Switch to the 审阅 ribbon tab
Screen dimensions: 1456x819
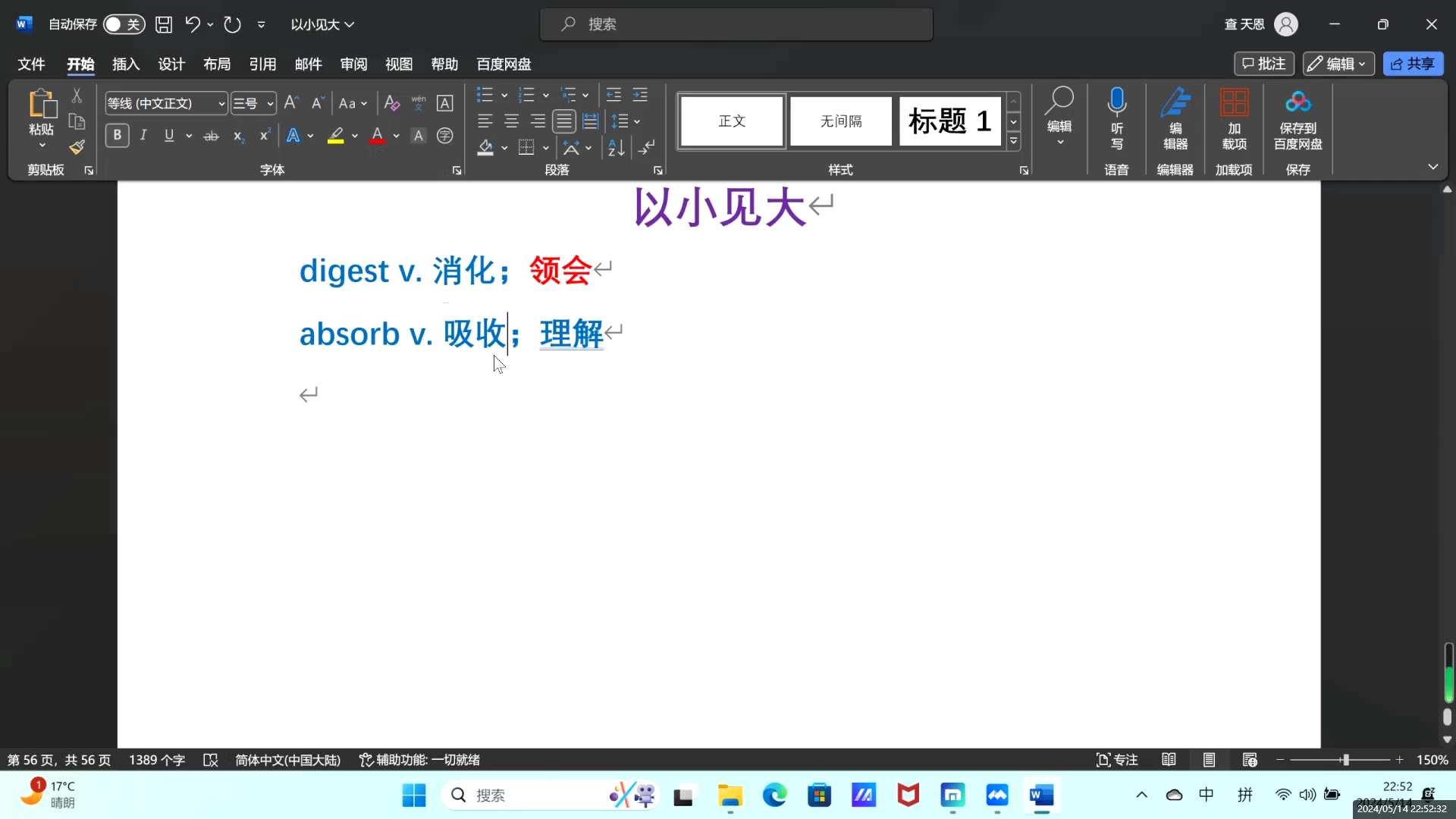coord(353,64)
